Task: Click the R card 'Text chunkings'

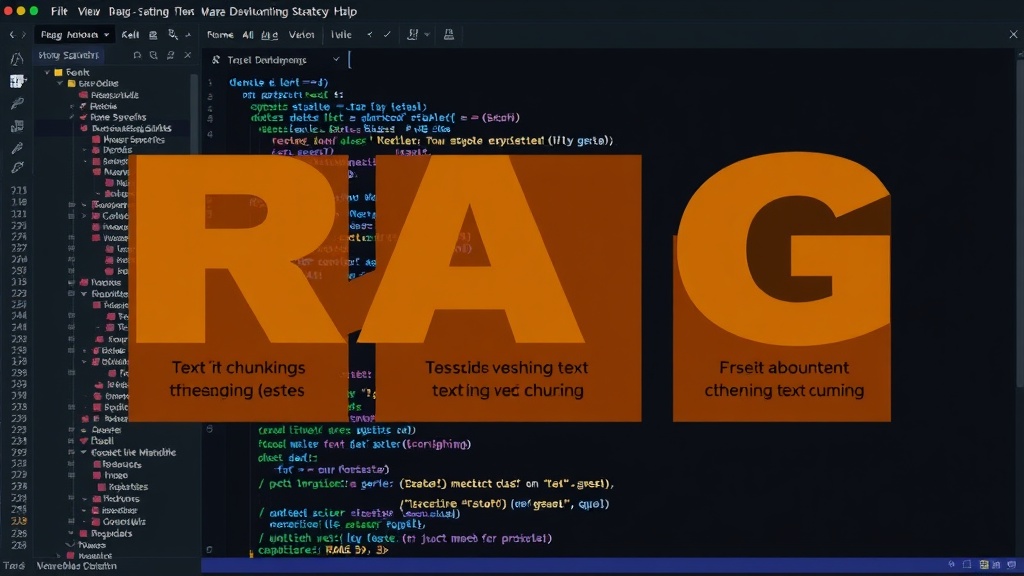Action: click(238, 288)
